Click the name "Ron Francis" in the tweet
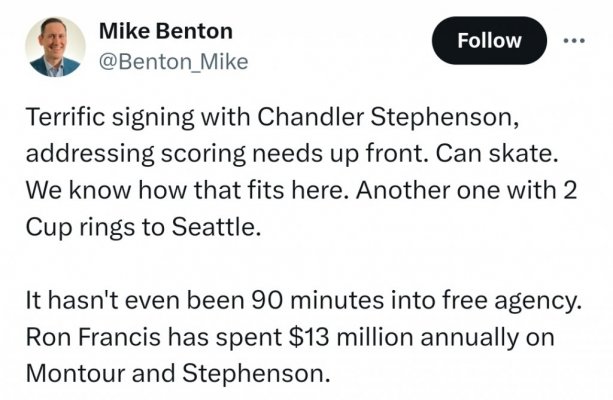The image size is (613, 400). (x=93, y=337)
